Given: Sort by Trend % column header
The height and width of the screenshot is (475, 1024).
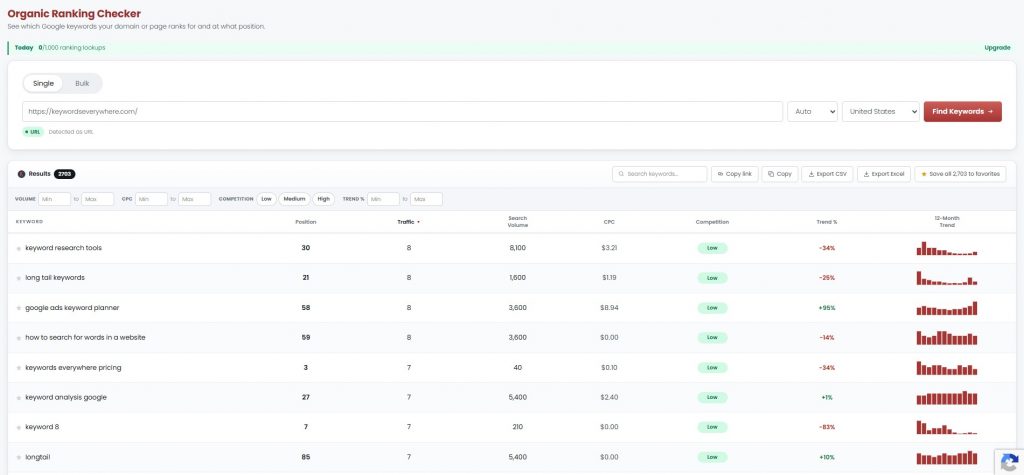Looking at the screenshot, I should pos(827,222).
